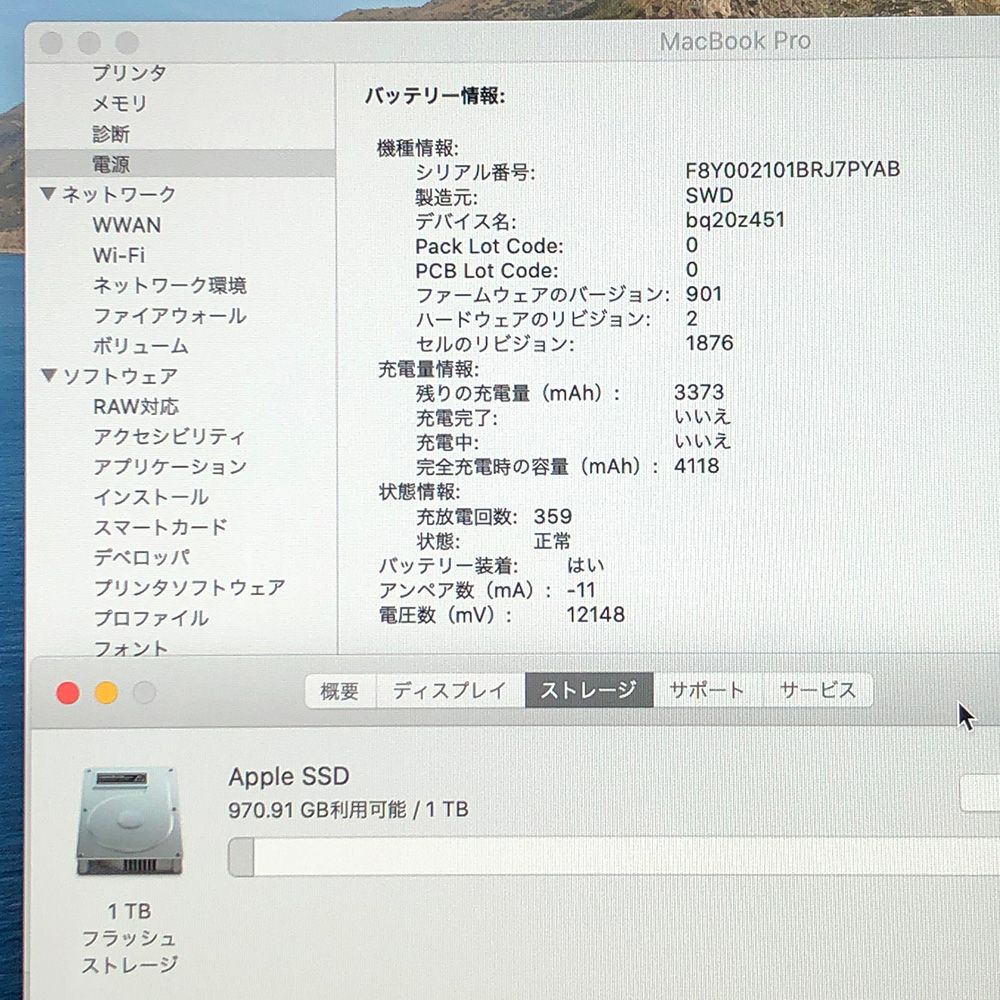Select メモリ in the sidebar
1000x1000 pixels.
[x=120, y=103]
